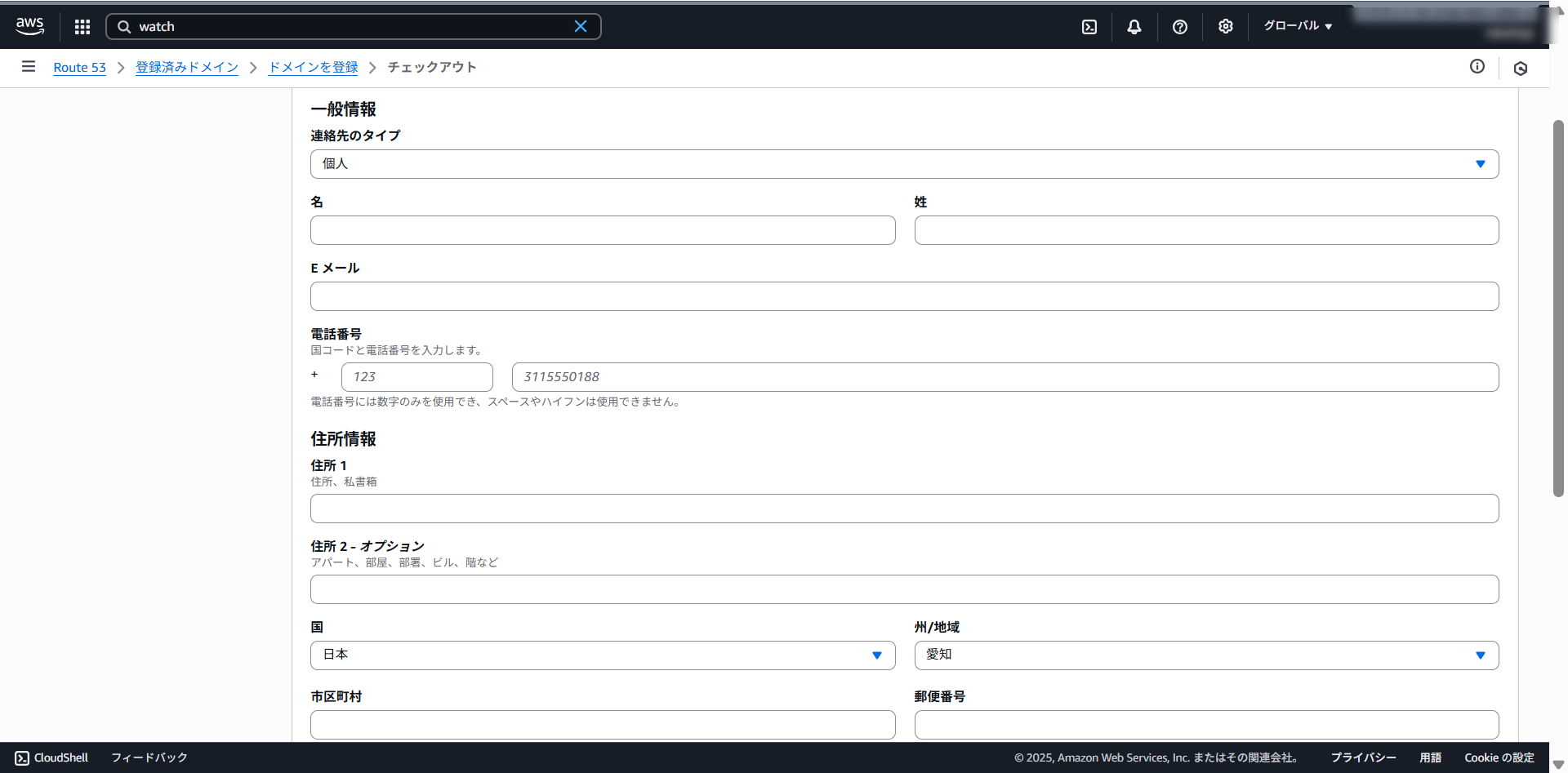
Task: Open Cookie の設定 in footer
Action: pyautogui.click(x=1499, y=757)
